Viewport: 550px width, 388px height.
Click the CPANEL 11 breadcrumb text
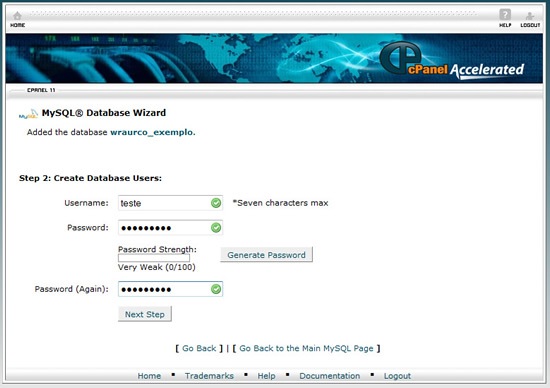coord(41,90)
